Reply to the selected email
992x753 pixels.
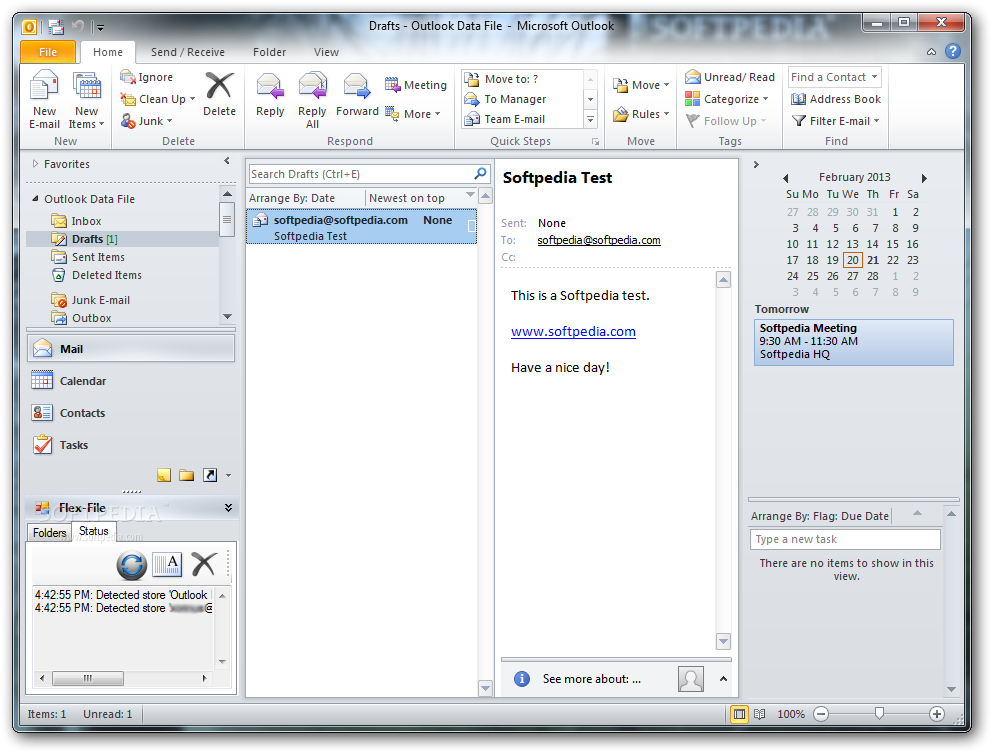270,94
